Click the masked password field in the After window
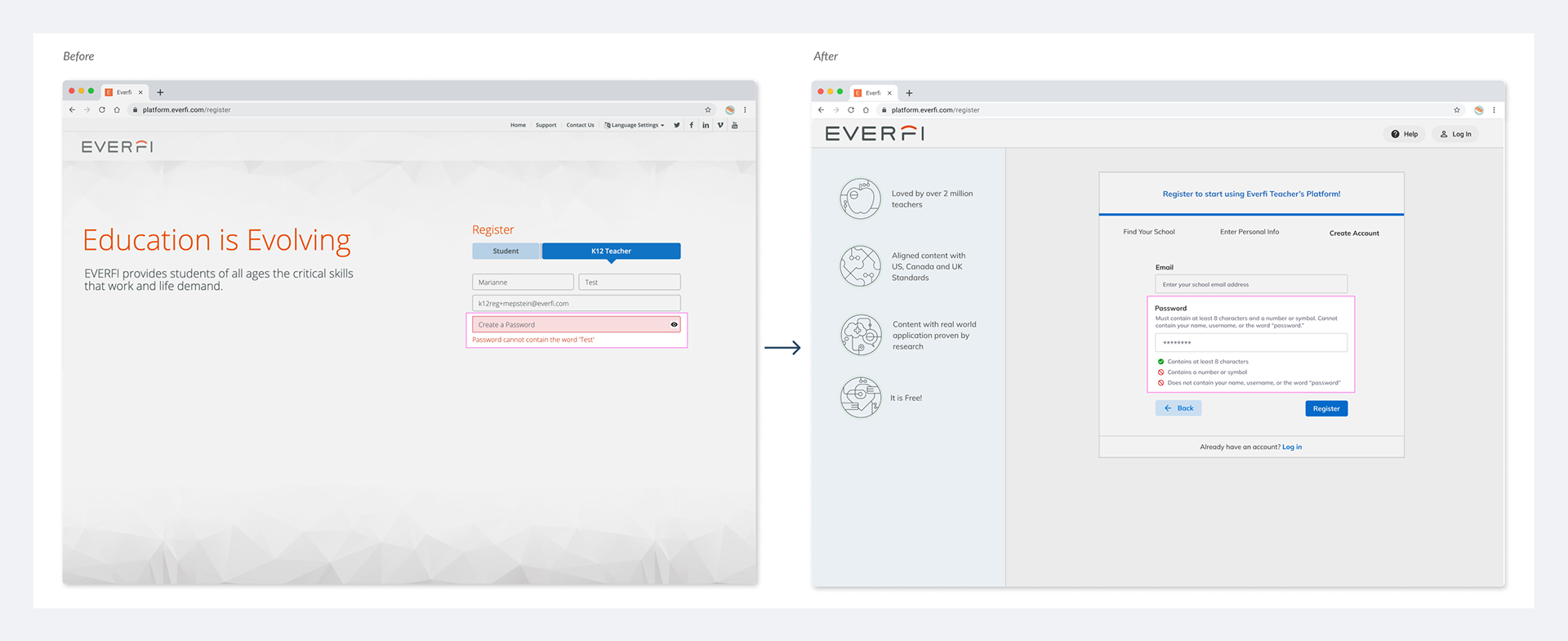 tap(1251, 342)
